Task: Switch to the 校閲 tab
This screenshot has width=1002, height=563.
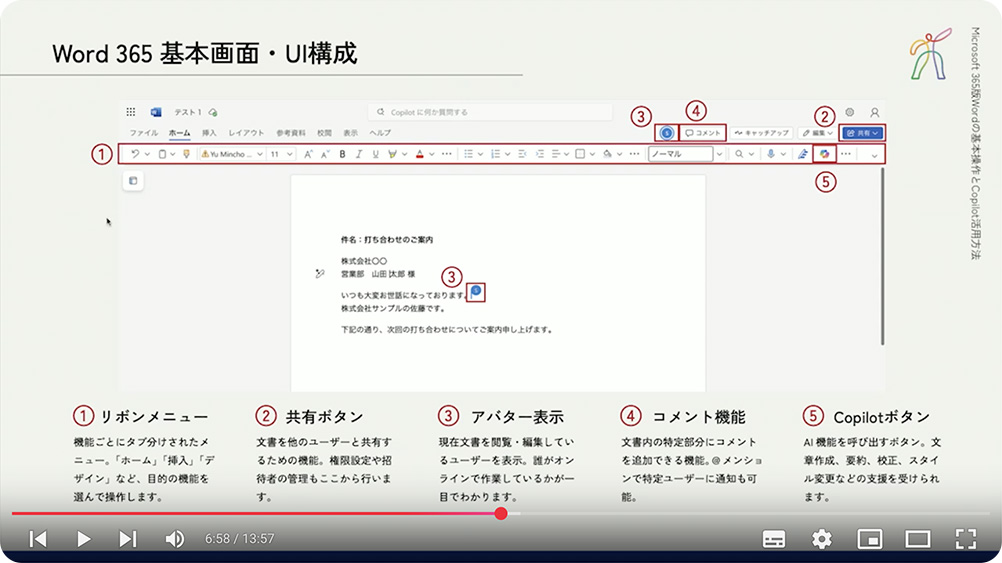Action: pos(325,133)
